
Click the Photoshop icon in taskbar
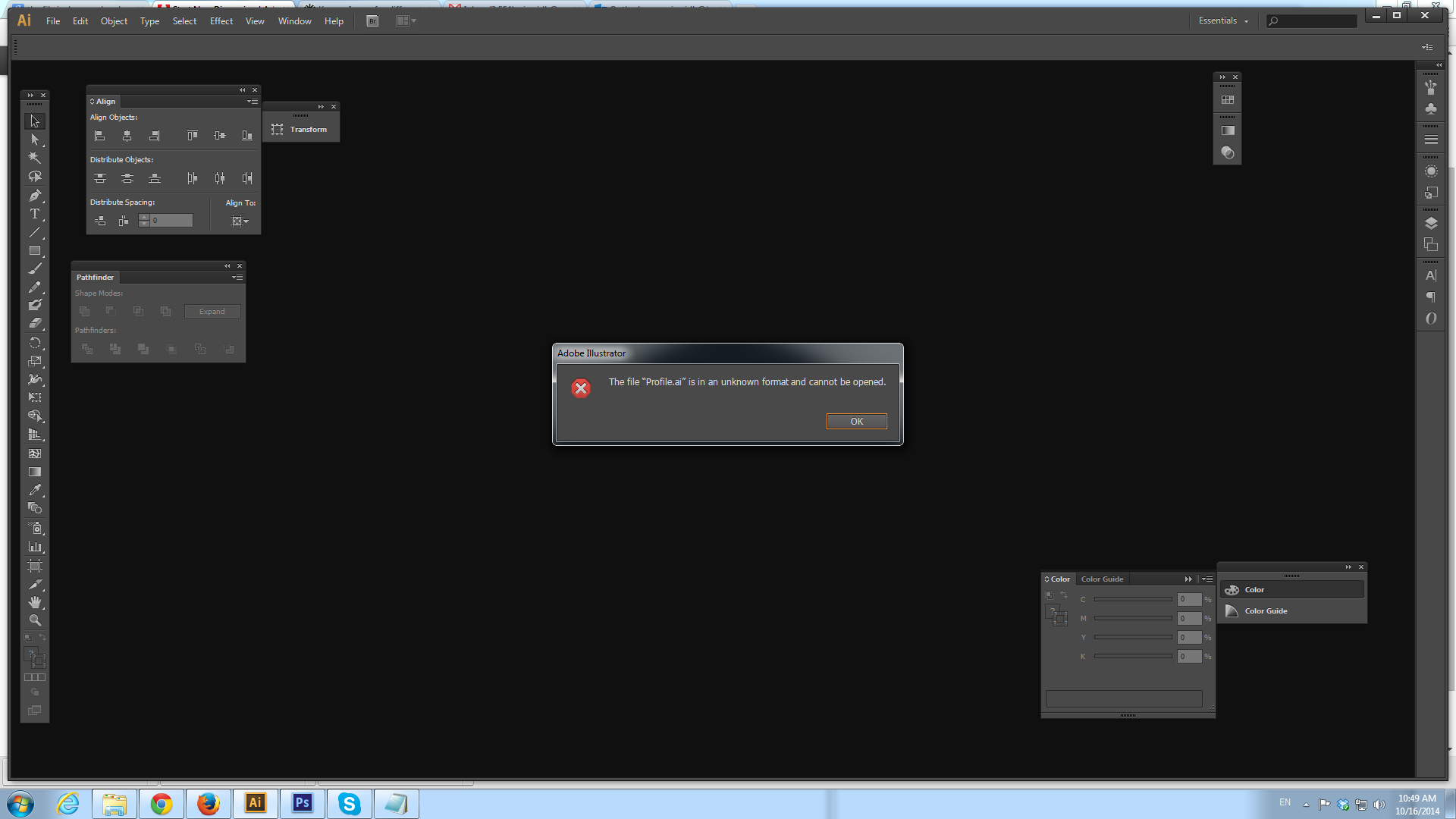pos(300,803)
